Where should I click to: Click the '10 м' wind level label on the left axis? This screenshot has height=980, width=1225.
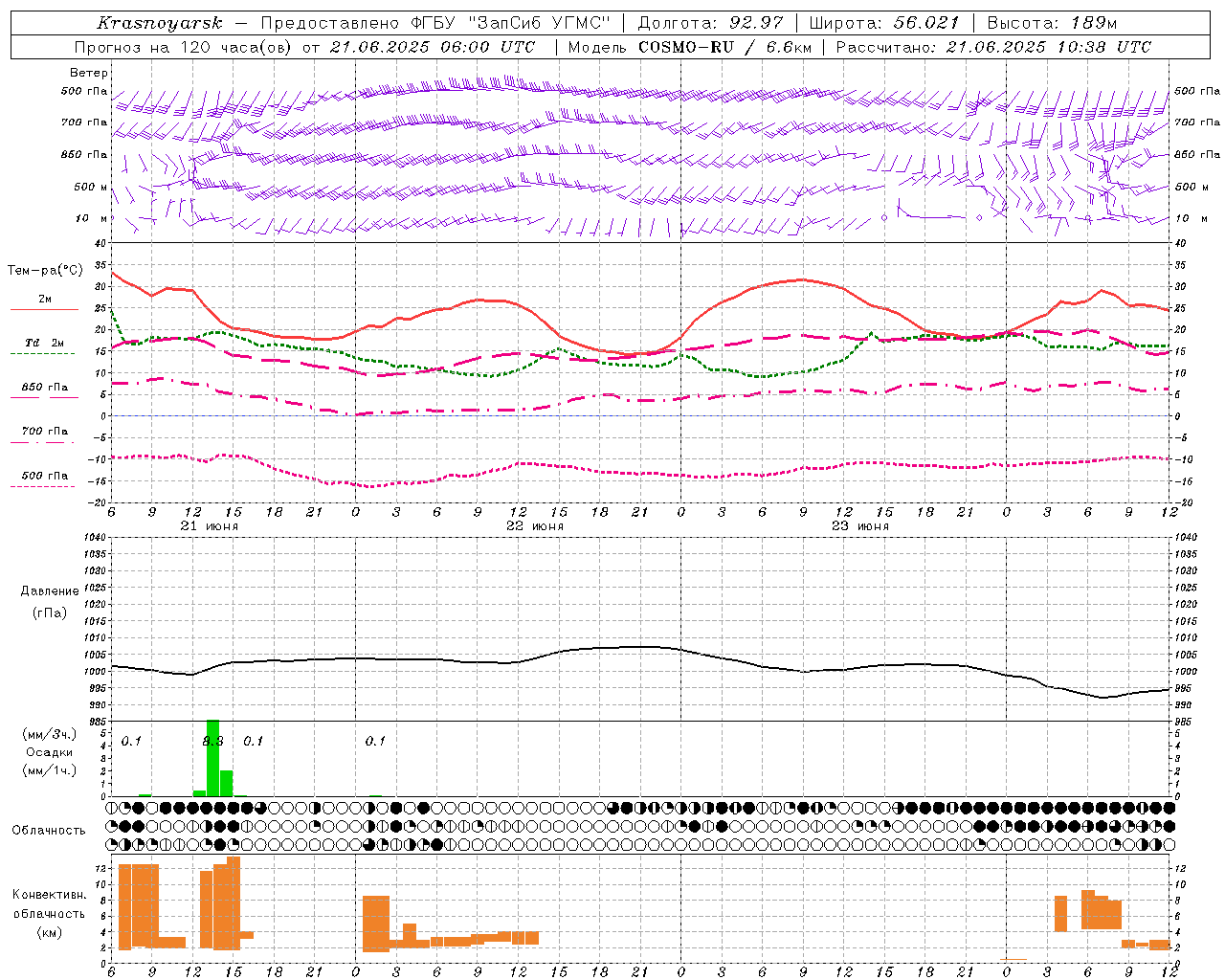[x=92, y=218]
